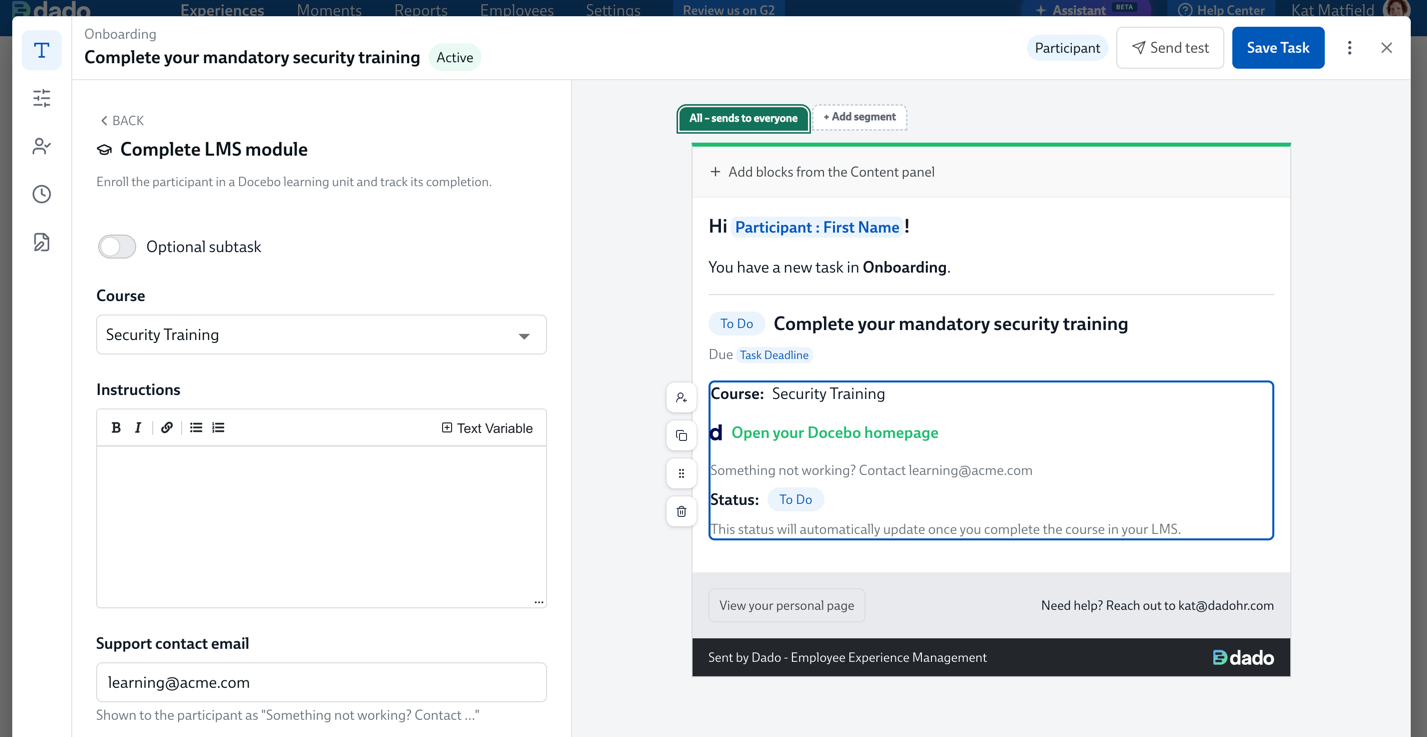The width and height of the screenshot is (1427, 737).
Task: Delete the block with trash icon
Action: point(681,512)
